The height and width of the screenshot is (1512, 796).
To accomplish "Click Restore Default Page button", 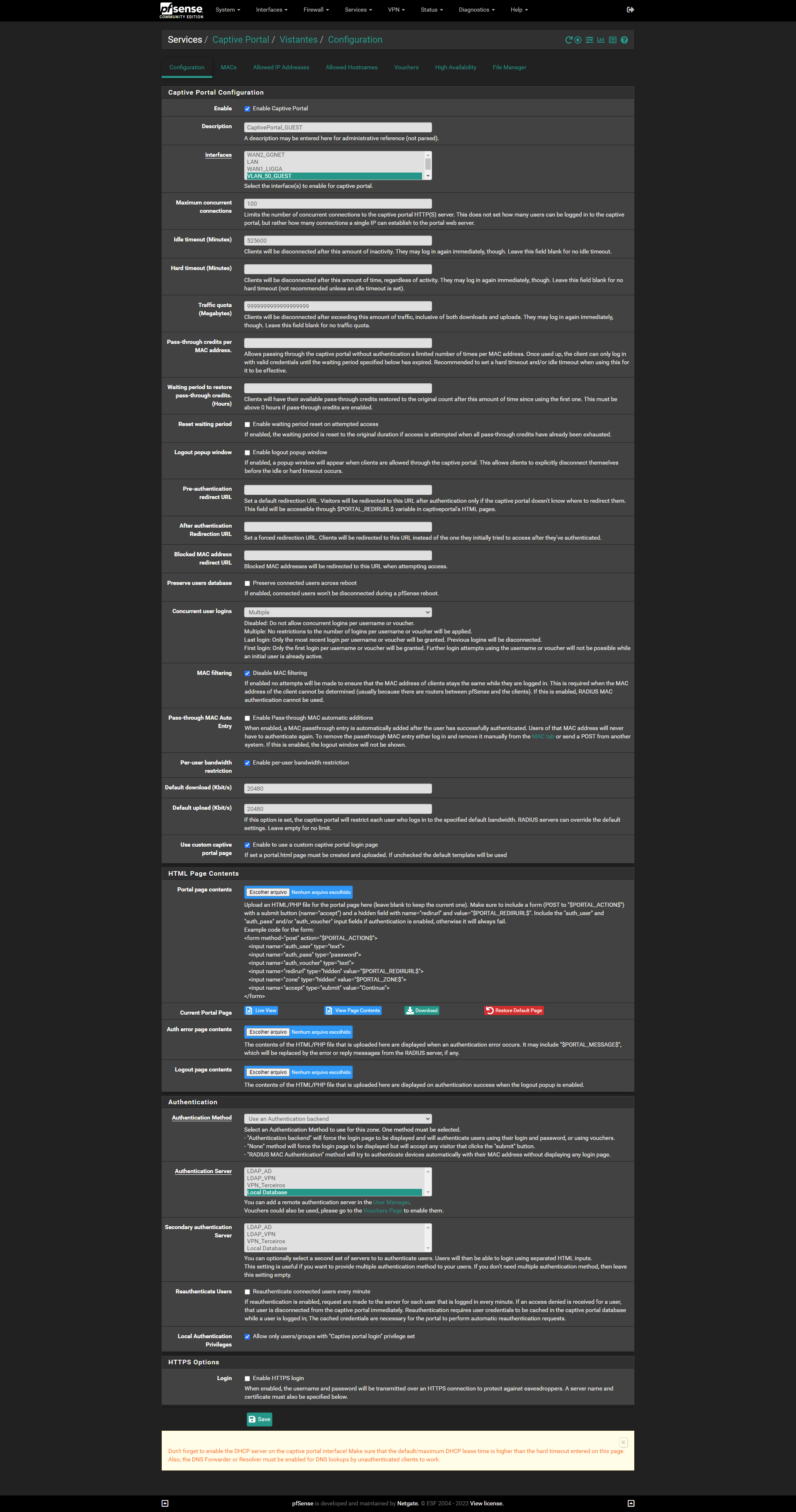I will (x=514, y=1010).
